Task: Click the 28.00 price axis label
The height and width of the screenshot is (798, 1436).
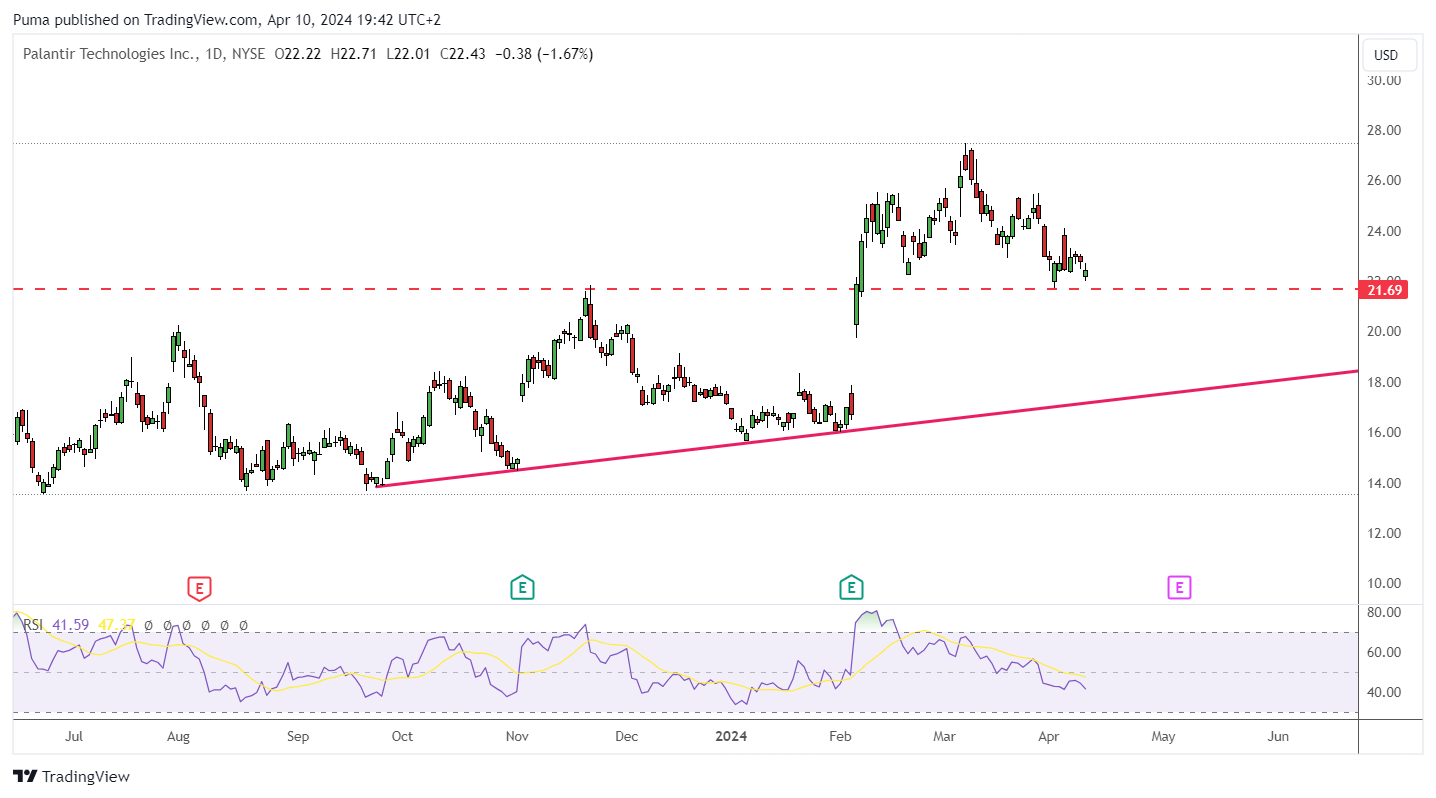Action: tap(1384, 131)
